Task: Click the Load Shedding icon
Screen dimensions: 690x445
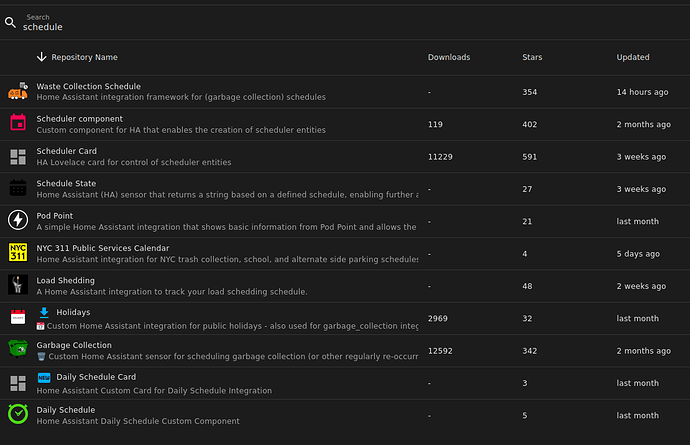Action: coord(18,285)
